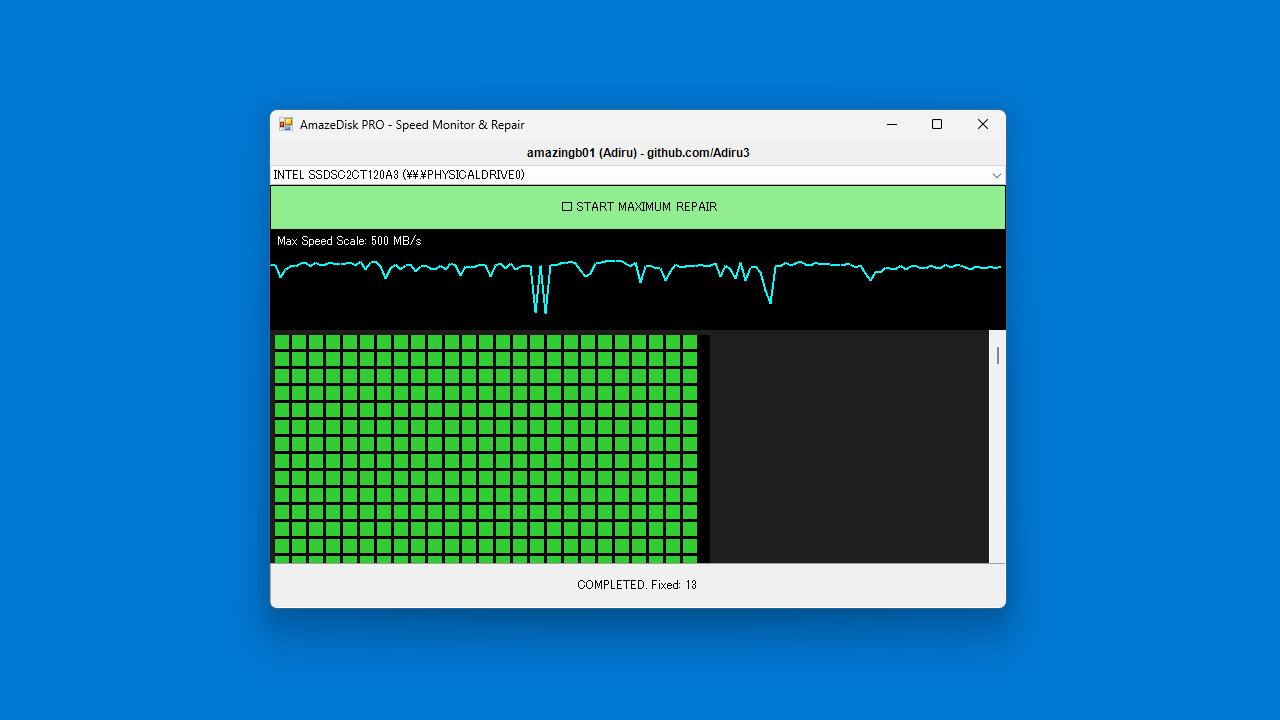Screen dimensions: 1280x720
Task: Select the last green block in first row
Action: point(690,342)
